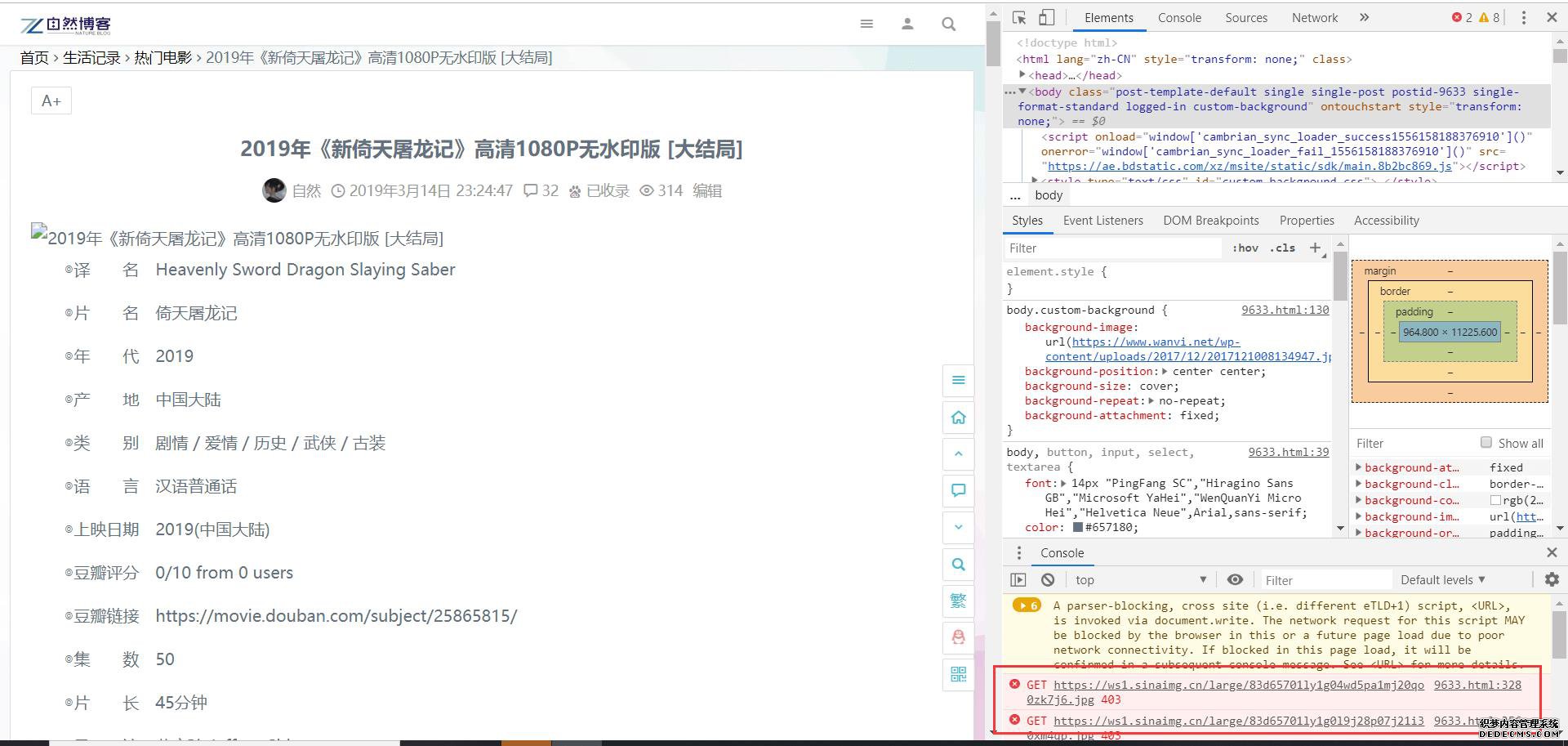This screenshot has width=1568, height=746.
Task: Expand the background-position style value triangle
Action: pos(1165,371)
